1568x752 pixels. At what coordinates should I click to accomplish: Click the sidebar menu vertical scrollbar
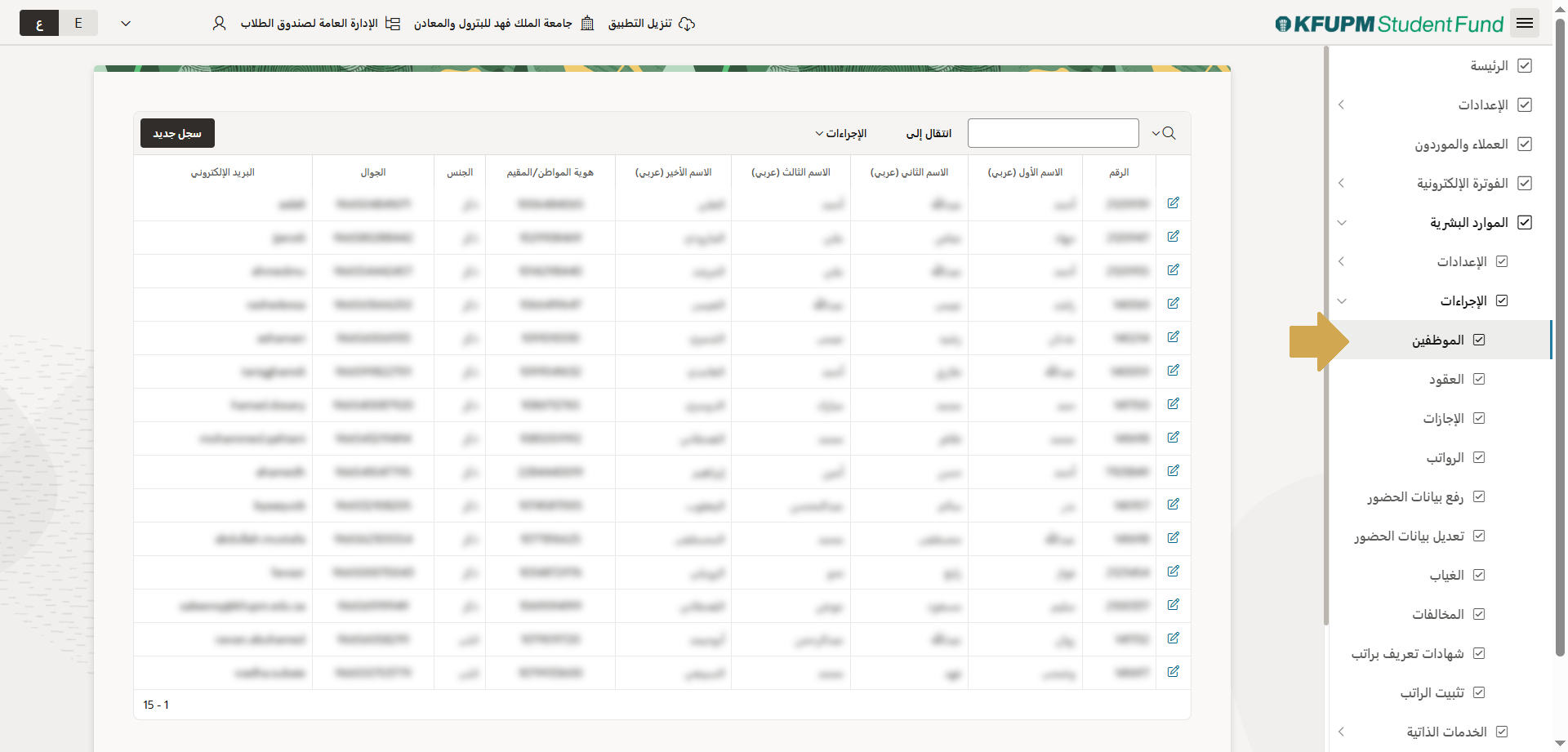click(1325, 336)
